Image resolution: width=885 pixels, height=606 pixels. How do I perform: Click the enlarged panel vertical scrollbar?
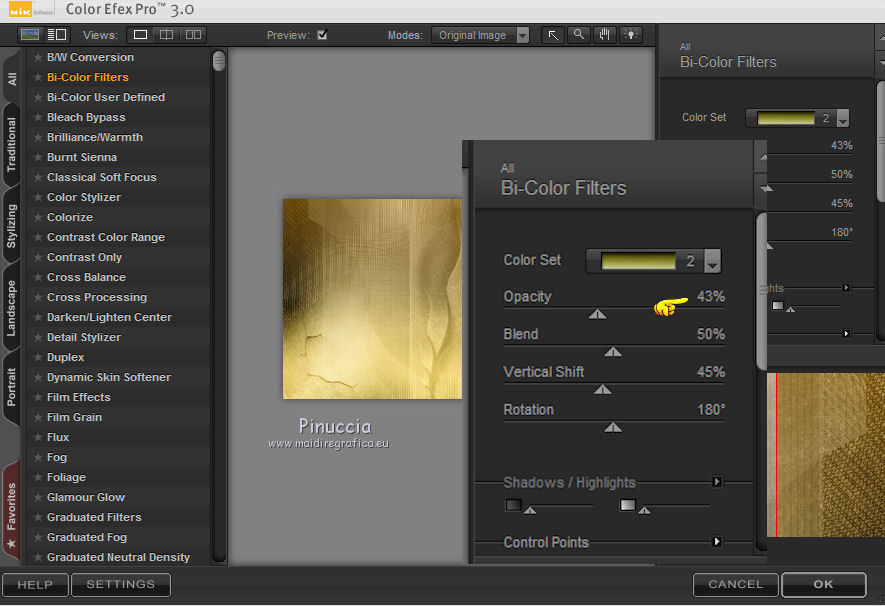[x=761, y=292]
